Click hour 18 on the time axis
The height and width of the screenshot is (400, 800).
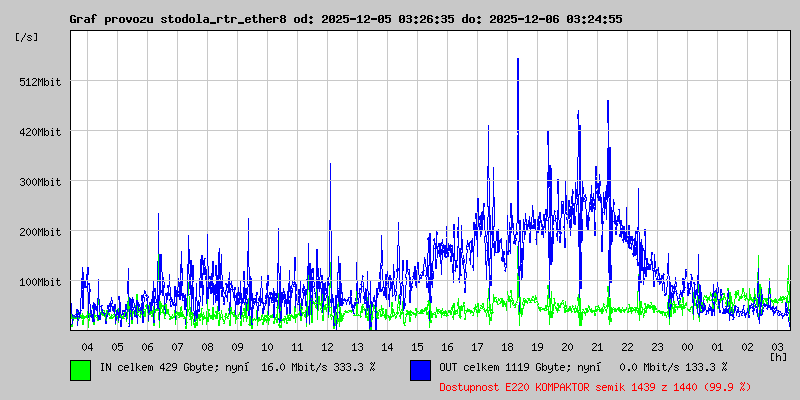[507, 346]
